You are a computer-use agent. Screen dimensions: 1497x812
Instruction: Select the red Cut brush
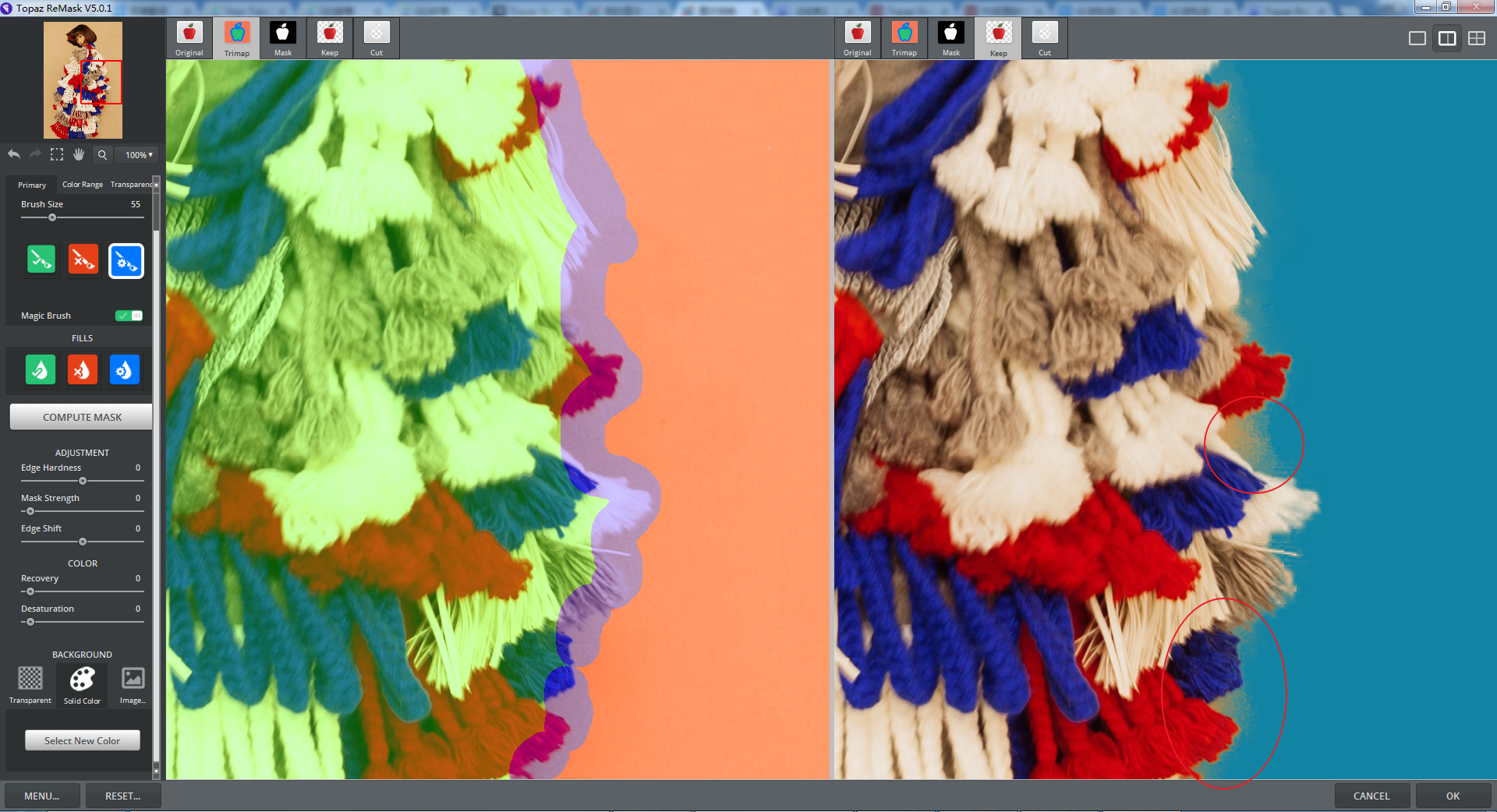pos(83,259)
